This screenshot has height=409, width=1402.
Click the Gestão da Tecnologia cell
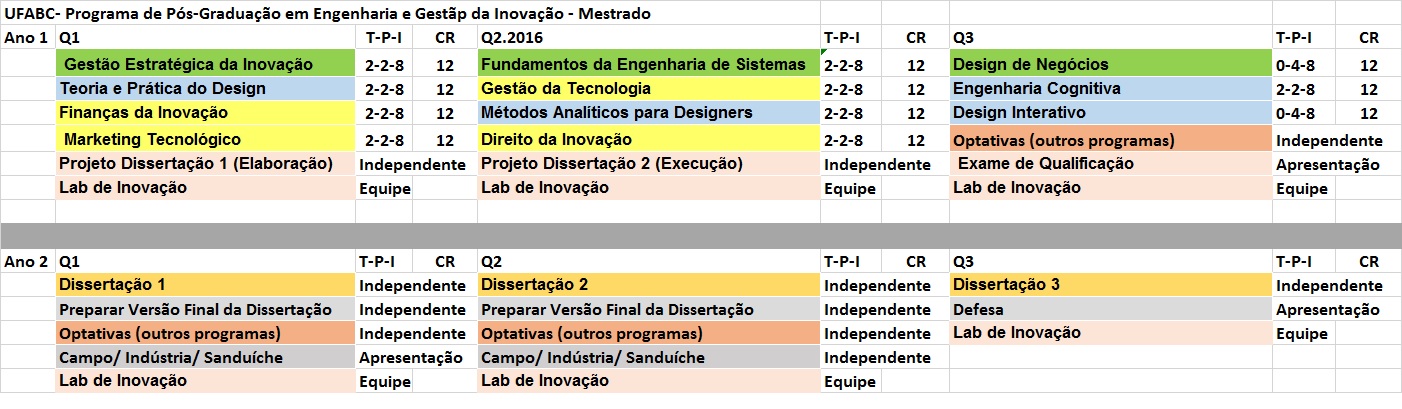click(649, 89)
